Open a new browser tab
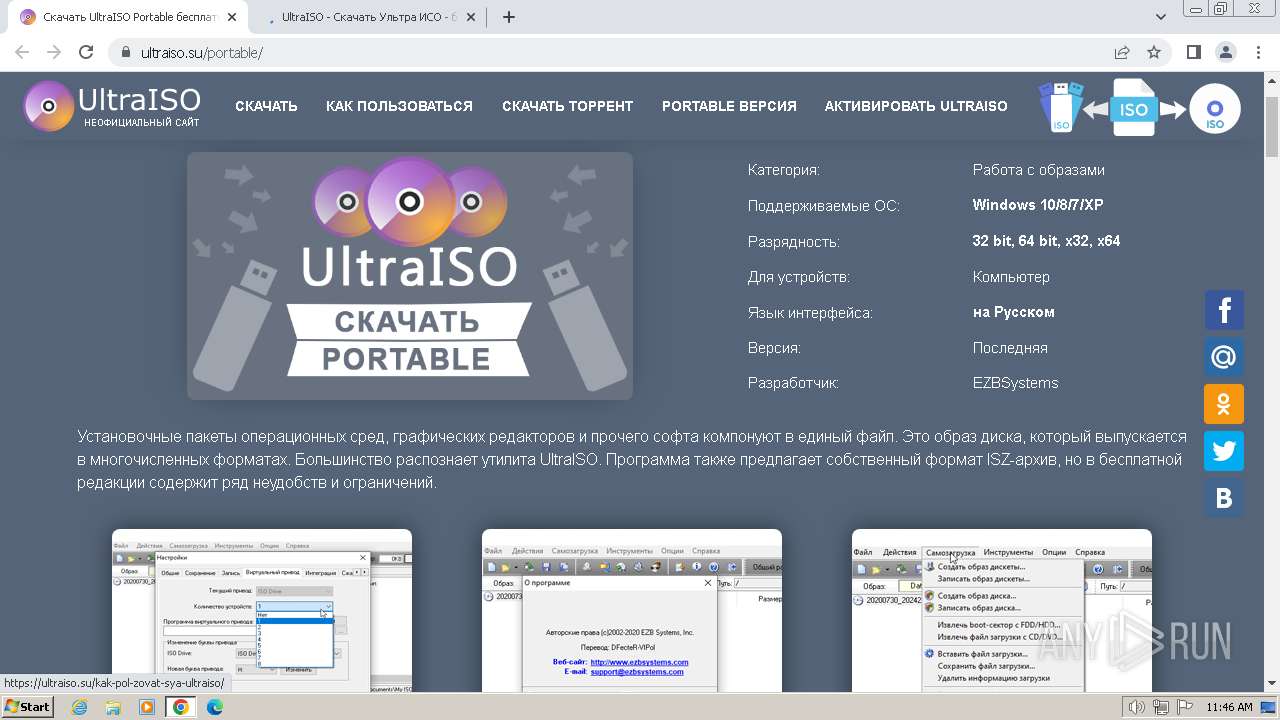The width and height of the screenshot is (1280, 720). (509, 17)
